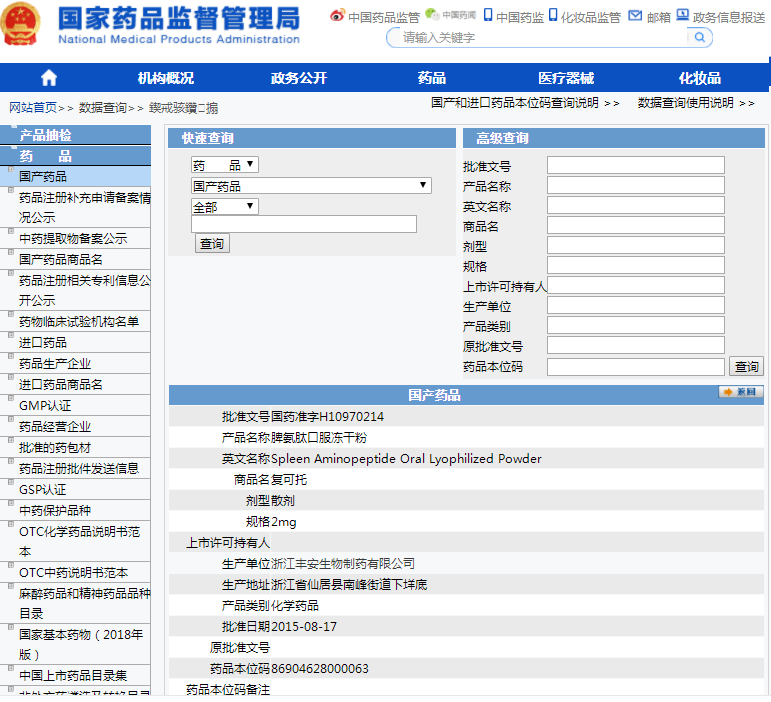The image size is (771, 702).
Task: Open the 机构概况 menu
Action: coord(166,78)
